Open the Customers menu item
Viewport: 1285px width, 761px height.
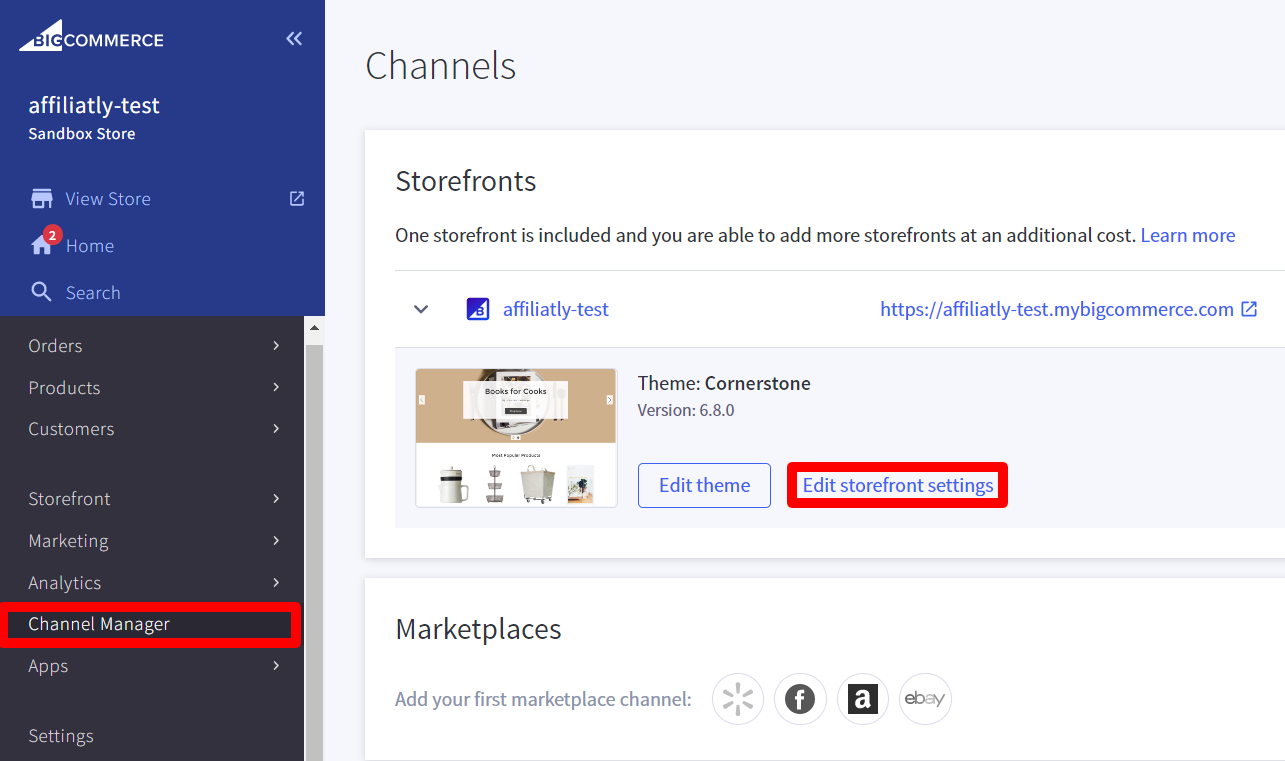pyautogui.click(x=152, y=429)
